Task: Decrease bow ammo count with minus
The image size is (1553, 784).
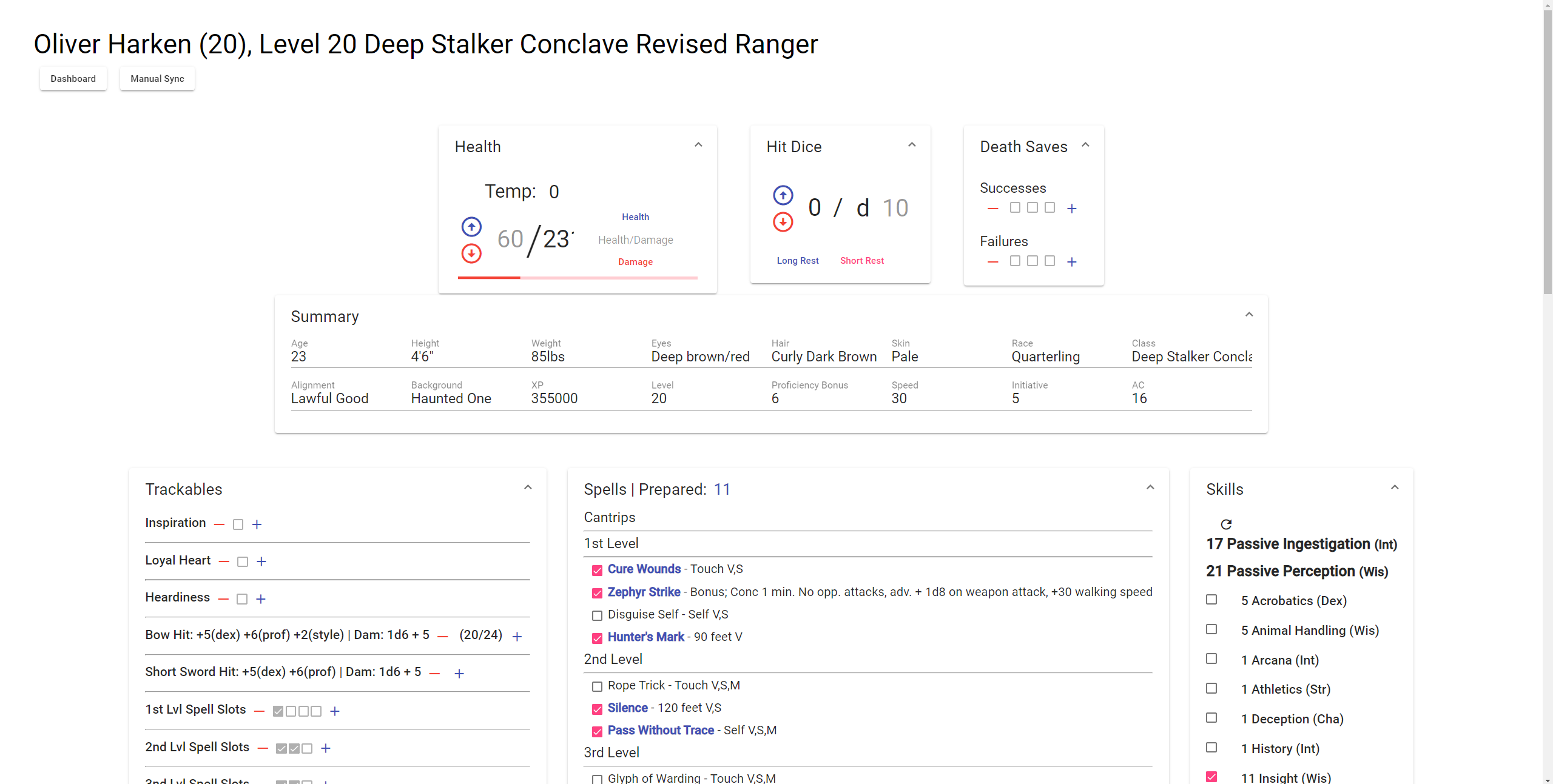Action: coord(443,637)
